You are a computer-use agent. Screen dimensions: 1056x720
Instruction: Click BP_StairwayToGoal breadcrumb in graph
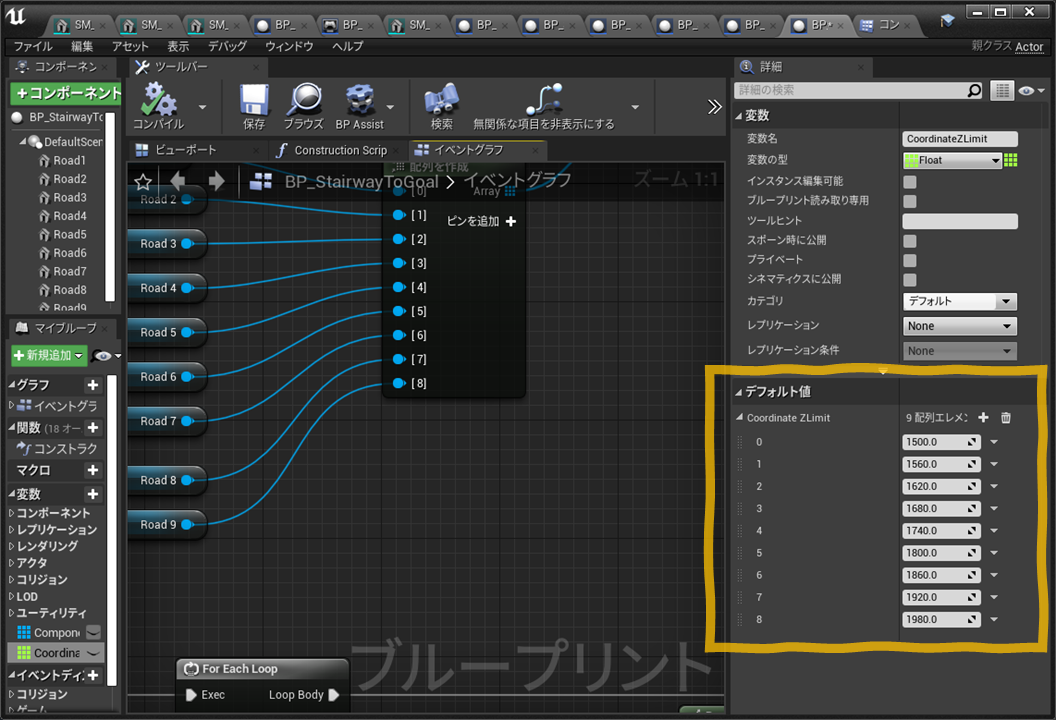[x=362, y=182]
